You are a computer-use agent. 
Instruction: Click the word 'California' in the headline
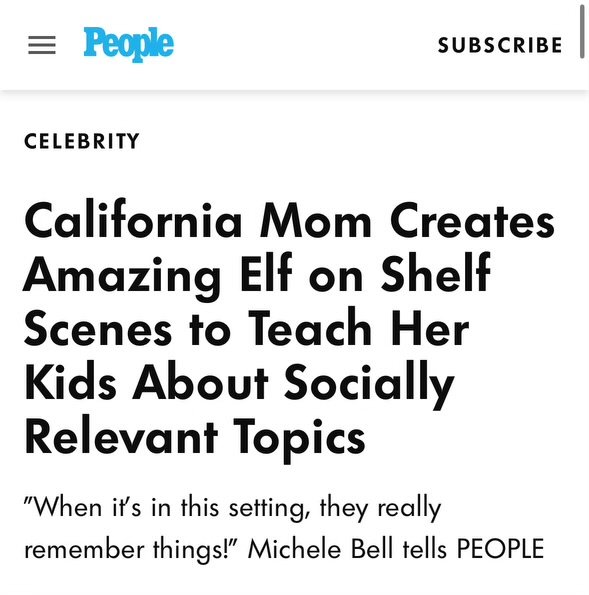133,220
